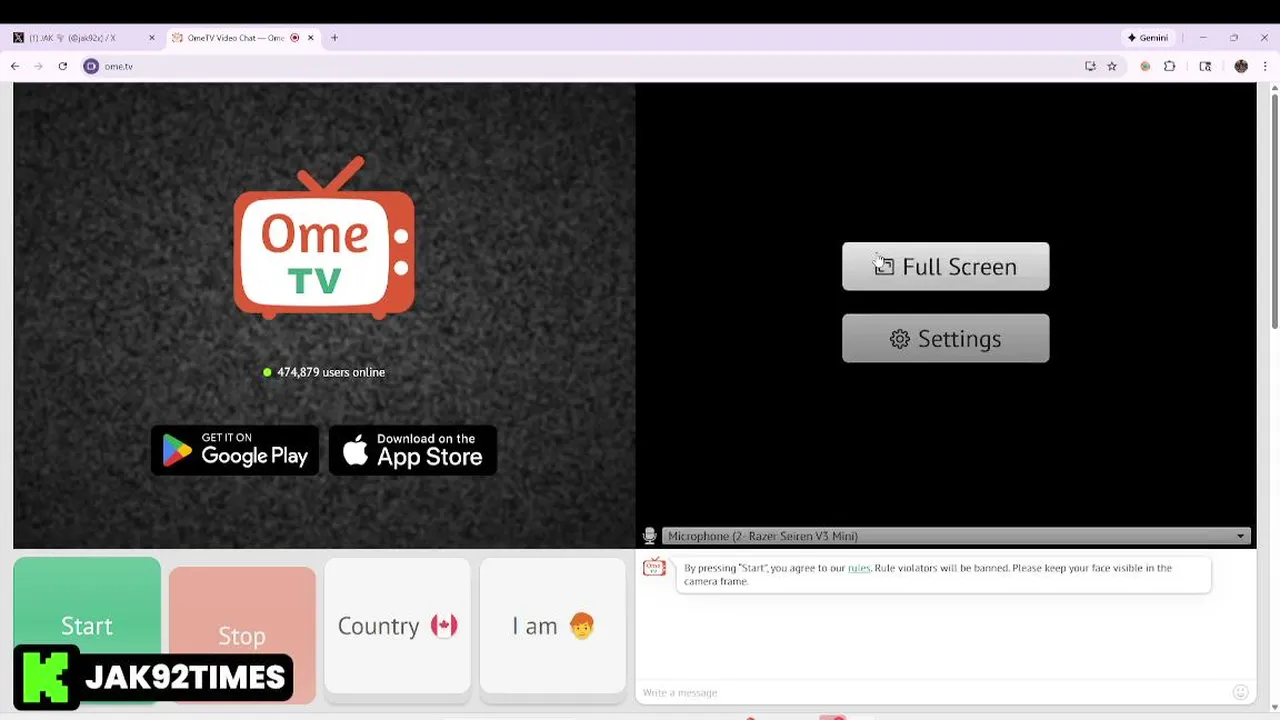Click the Canada flag on Country button
1280x720 pixels.
point(444,626)
